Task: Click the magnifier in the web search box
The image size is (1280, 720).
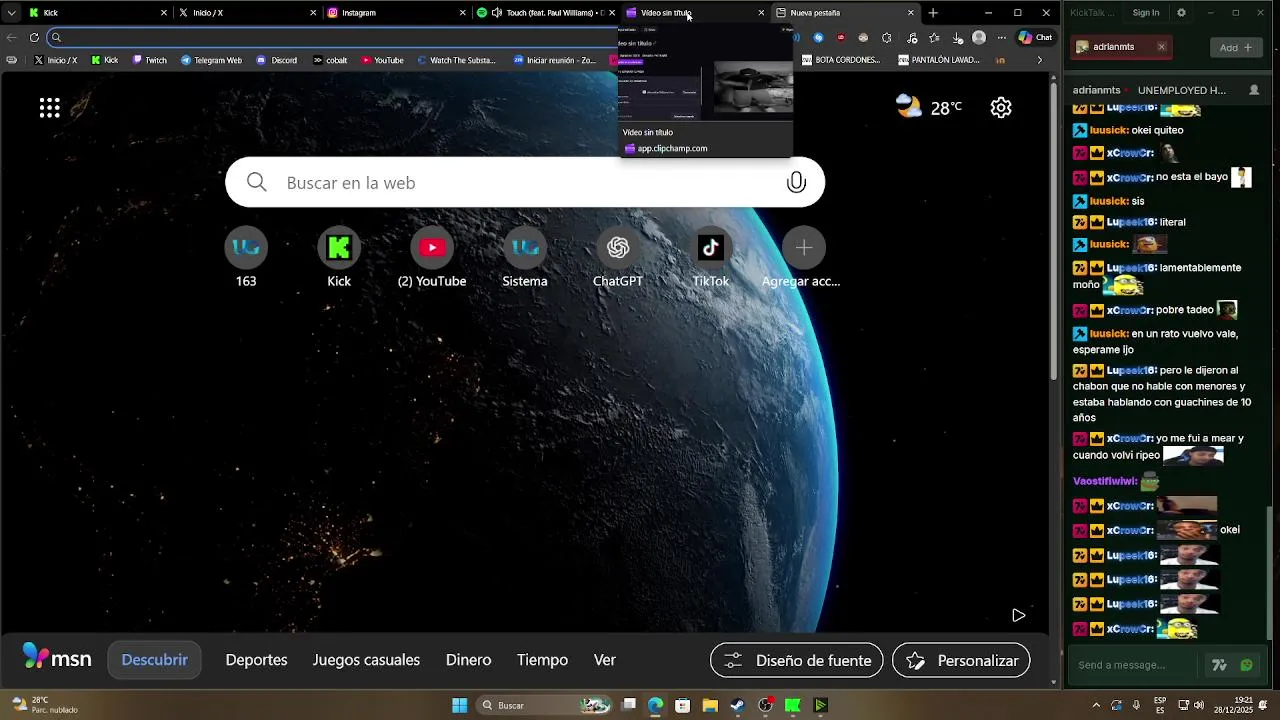Action: click(x=257, y=182)
